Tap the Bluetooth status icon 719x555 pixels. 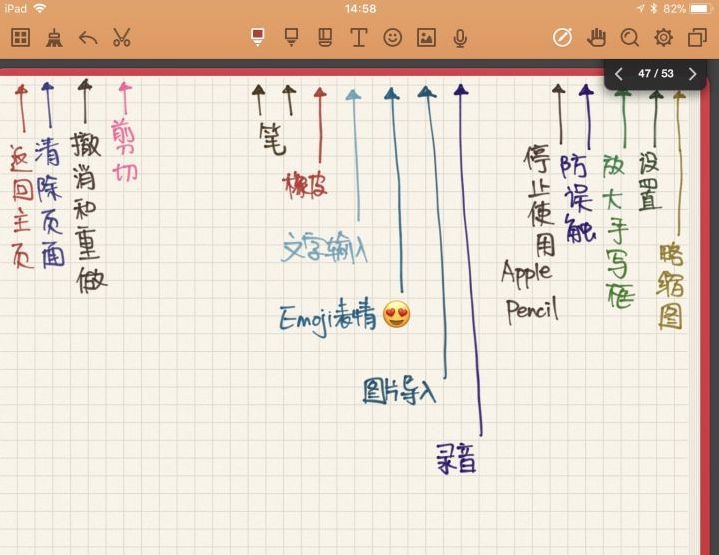click(x=654, y=9)
